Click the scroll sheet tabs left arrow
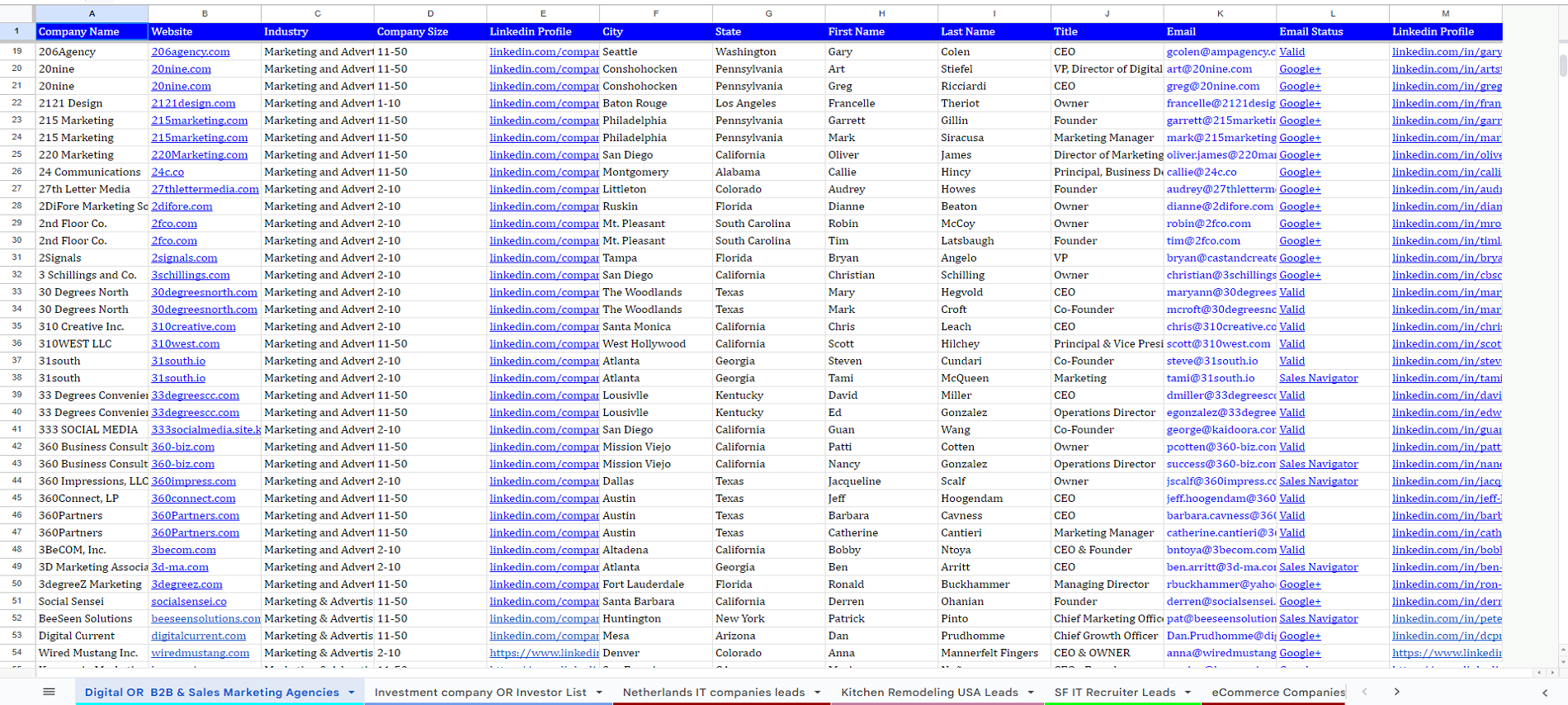Screen dimensions: 1568x705 coord(1364,692)
